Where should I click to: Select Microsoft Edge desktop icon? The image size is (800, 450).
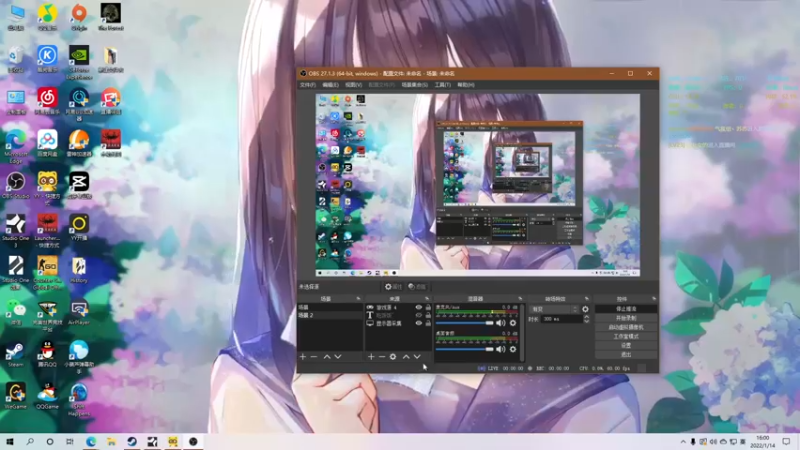pyautogui.click(x=16, y=146)
